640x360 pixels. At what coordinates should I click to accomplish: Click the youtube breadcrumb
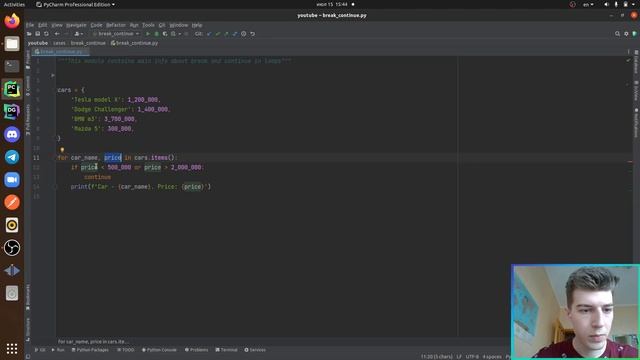(38, 43)
